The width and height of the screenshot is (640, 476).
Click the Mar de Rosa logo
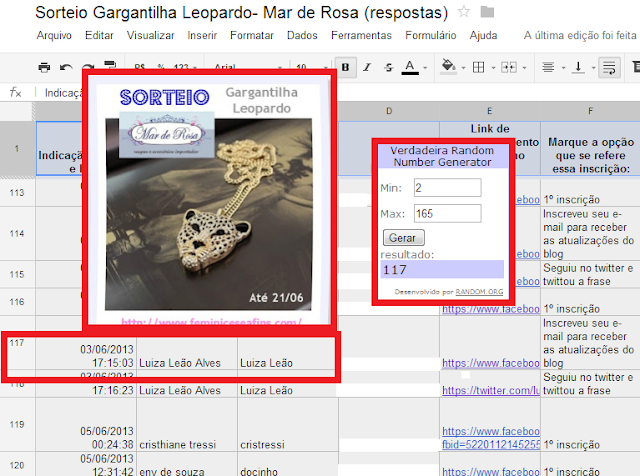(167, 135)
